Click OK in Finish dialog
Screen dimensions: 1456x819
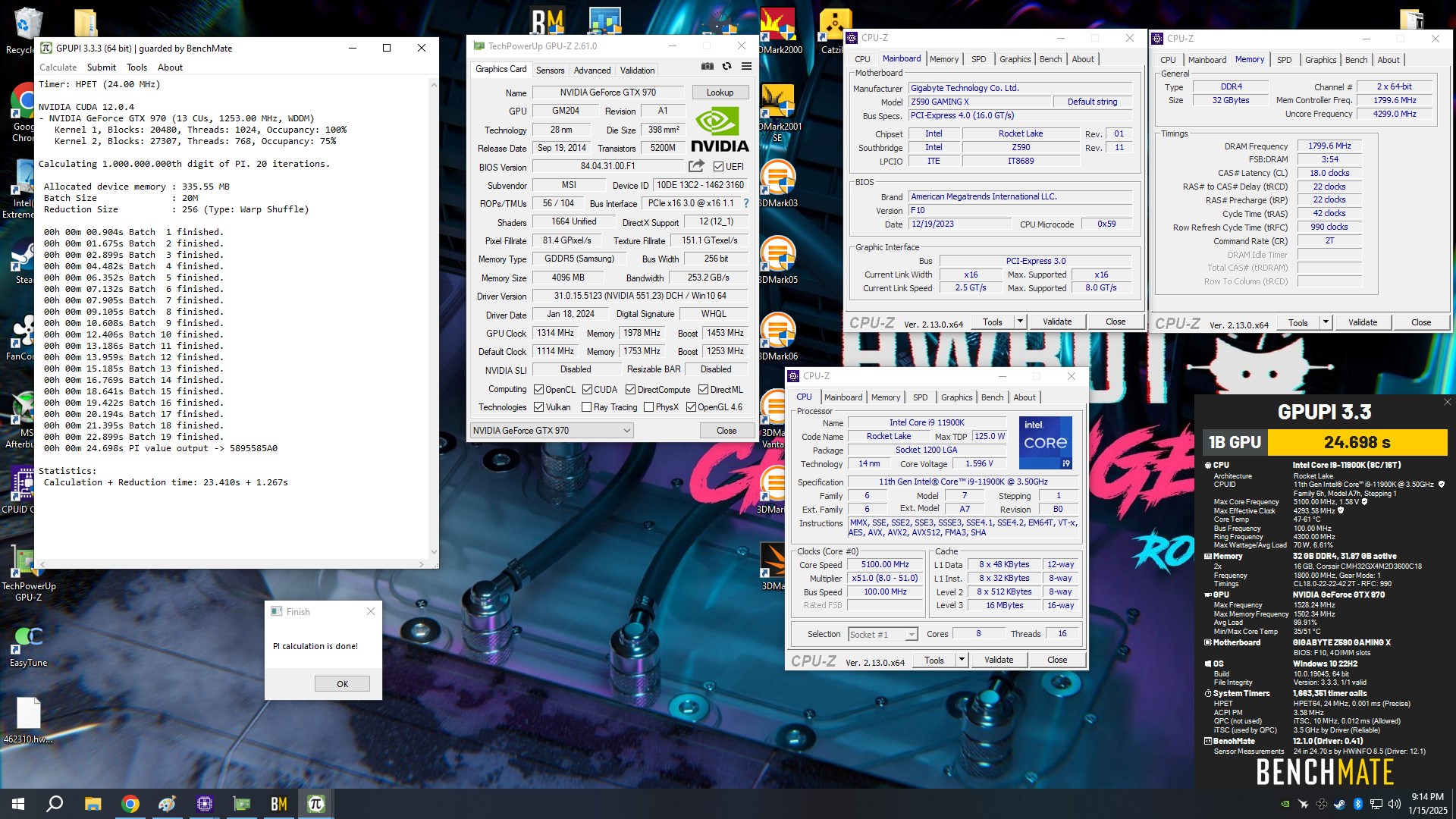(342, 684)
